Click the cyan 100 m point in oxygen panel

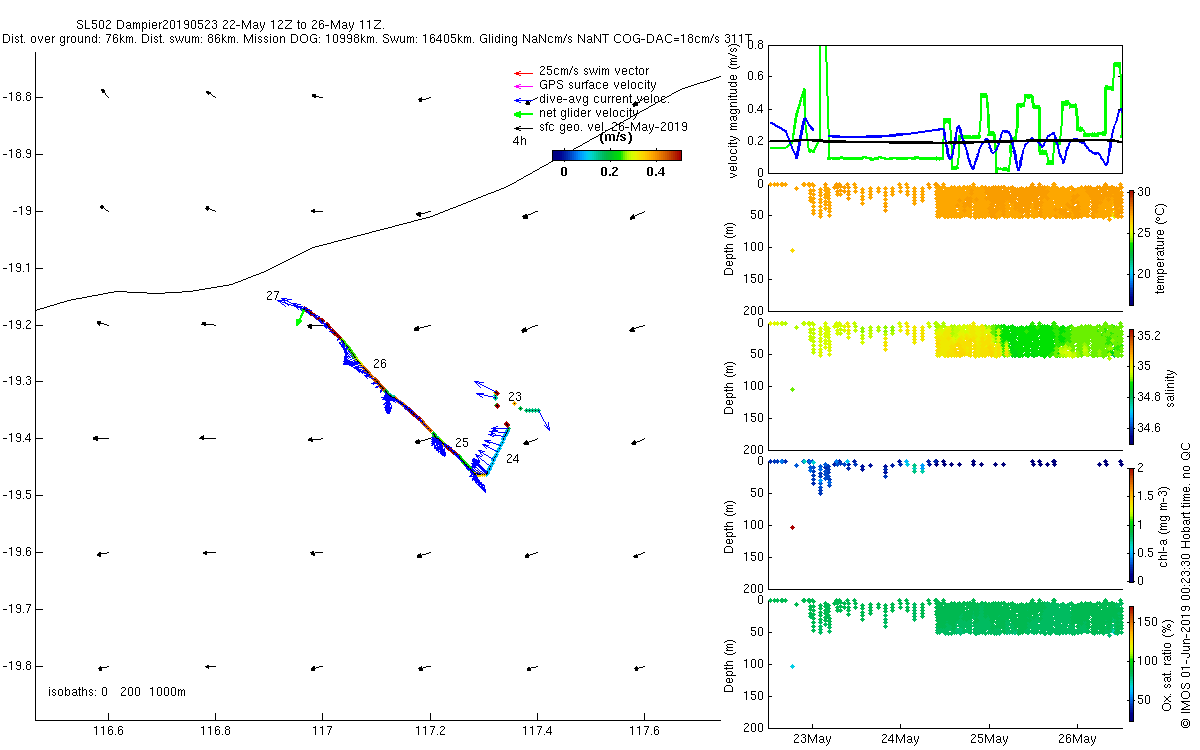pos(792,666)
